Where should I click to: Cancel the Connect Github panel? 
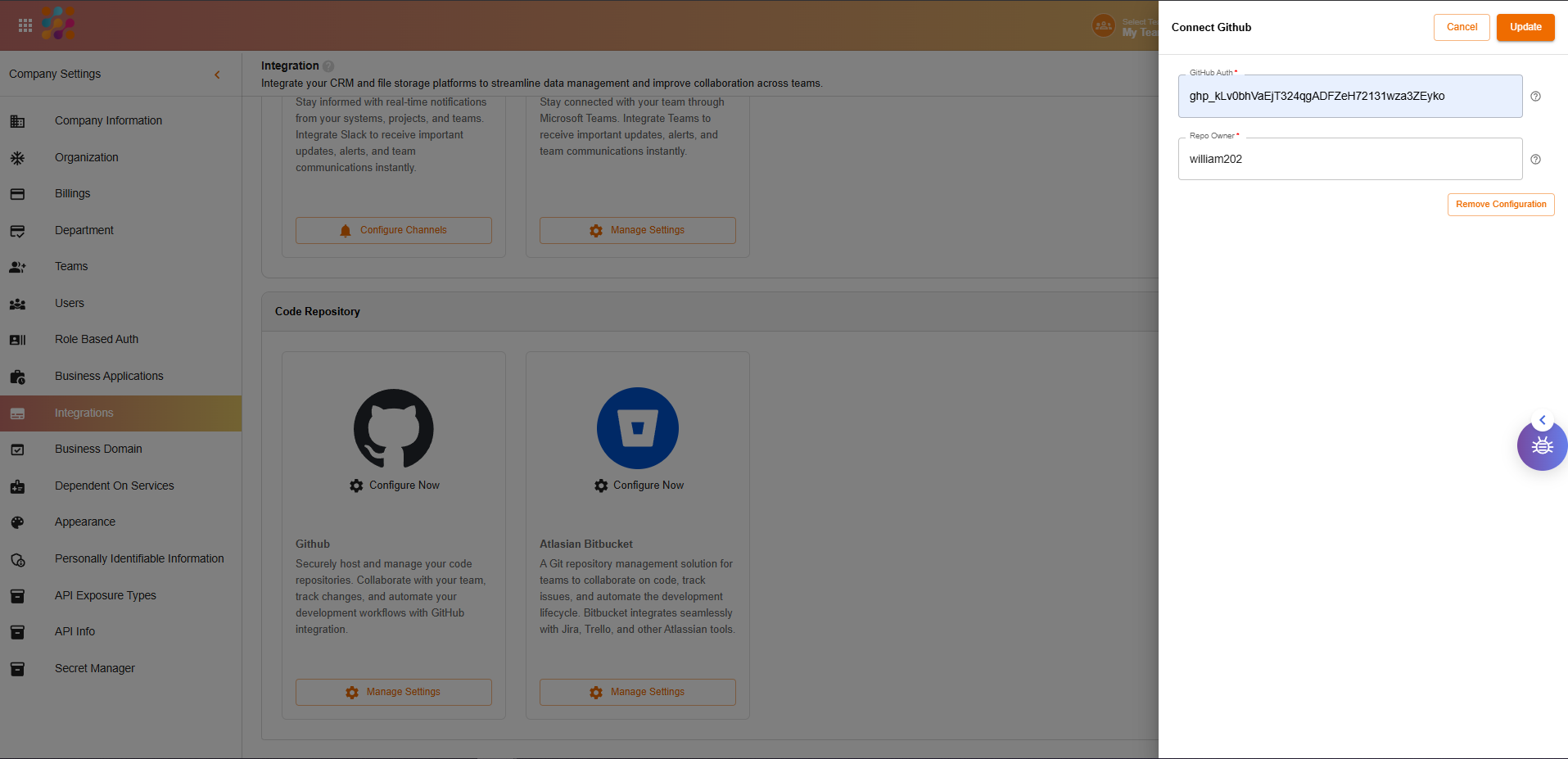1462,27
